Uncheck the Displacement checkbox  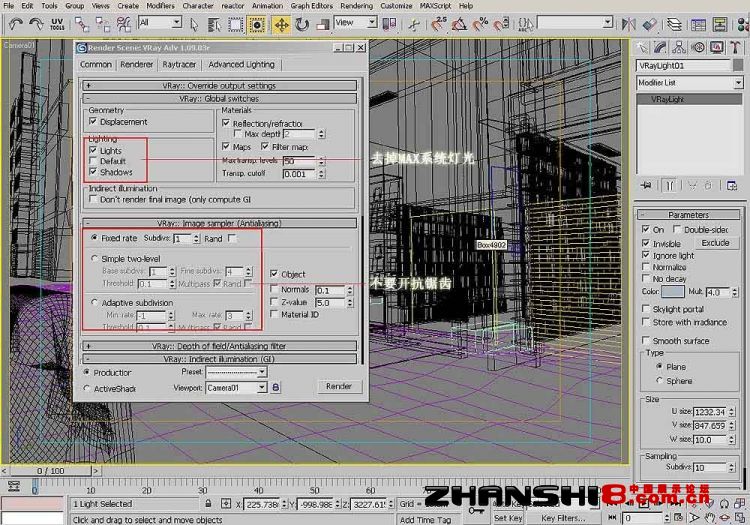[93, 121]
